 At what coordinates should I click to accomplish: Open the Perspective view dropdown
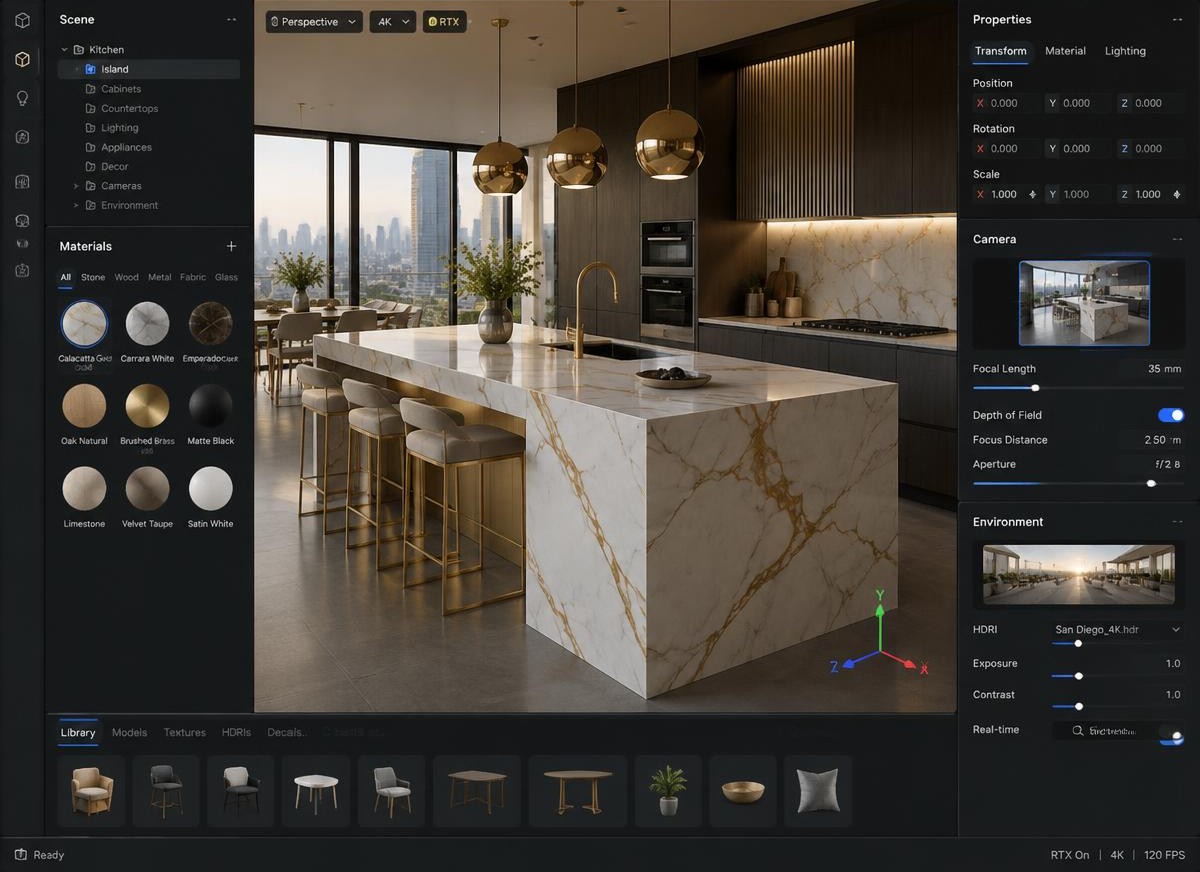(313, 22)
